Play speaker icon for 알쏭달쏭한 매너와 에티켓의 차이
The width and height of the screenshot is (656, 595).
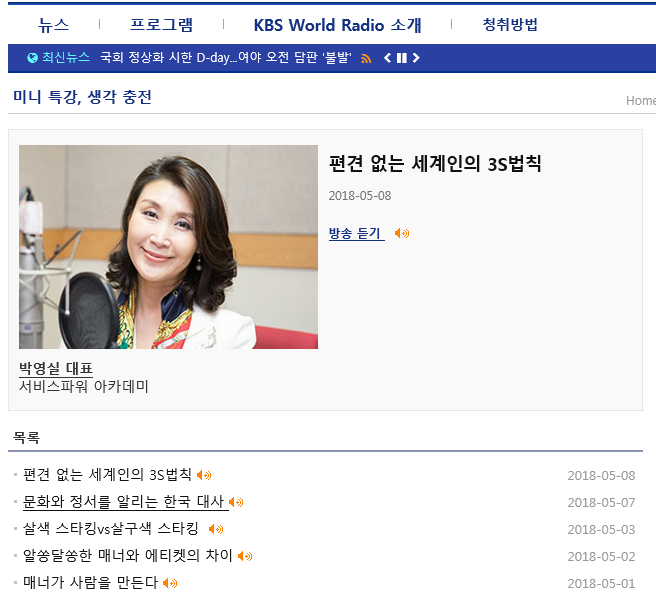point(245,556)
